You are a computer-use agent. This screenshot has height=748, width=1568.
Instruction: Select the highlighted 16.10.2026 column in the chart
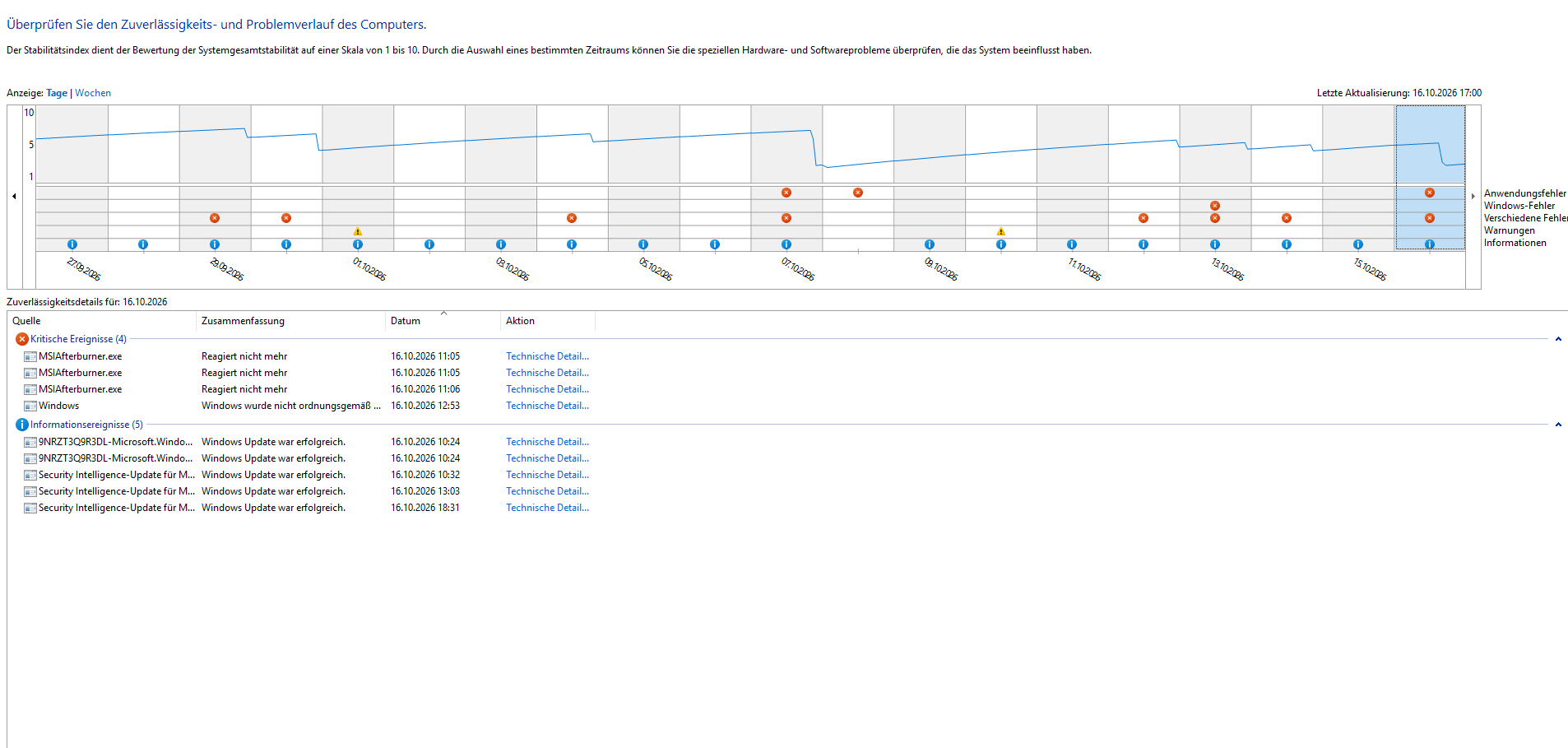tap(1430, 177)
